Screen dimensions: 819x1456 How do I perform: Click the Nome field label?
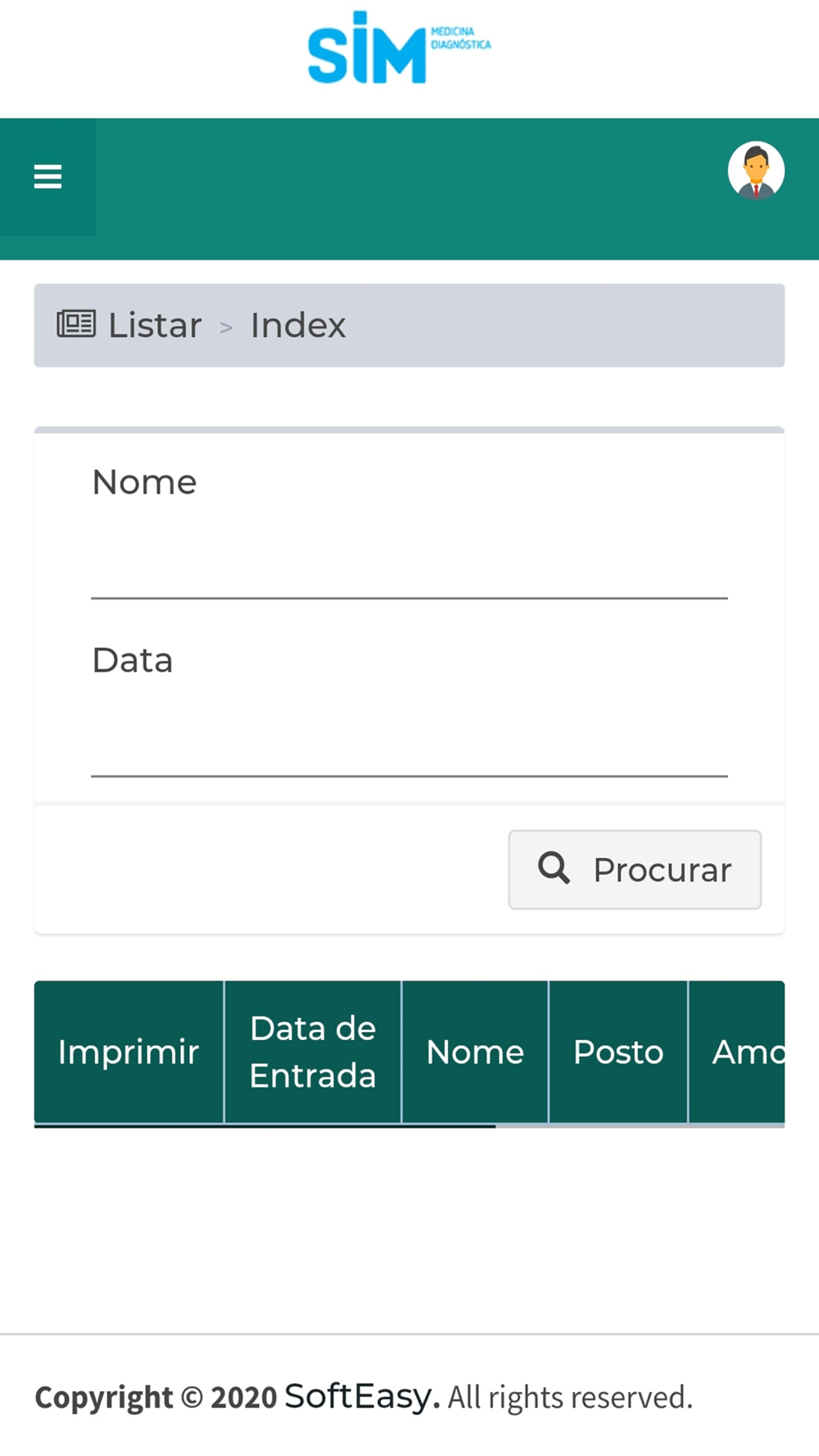[144, 482]
